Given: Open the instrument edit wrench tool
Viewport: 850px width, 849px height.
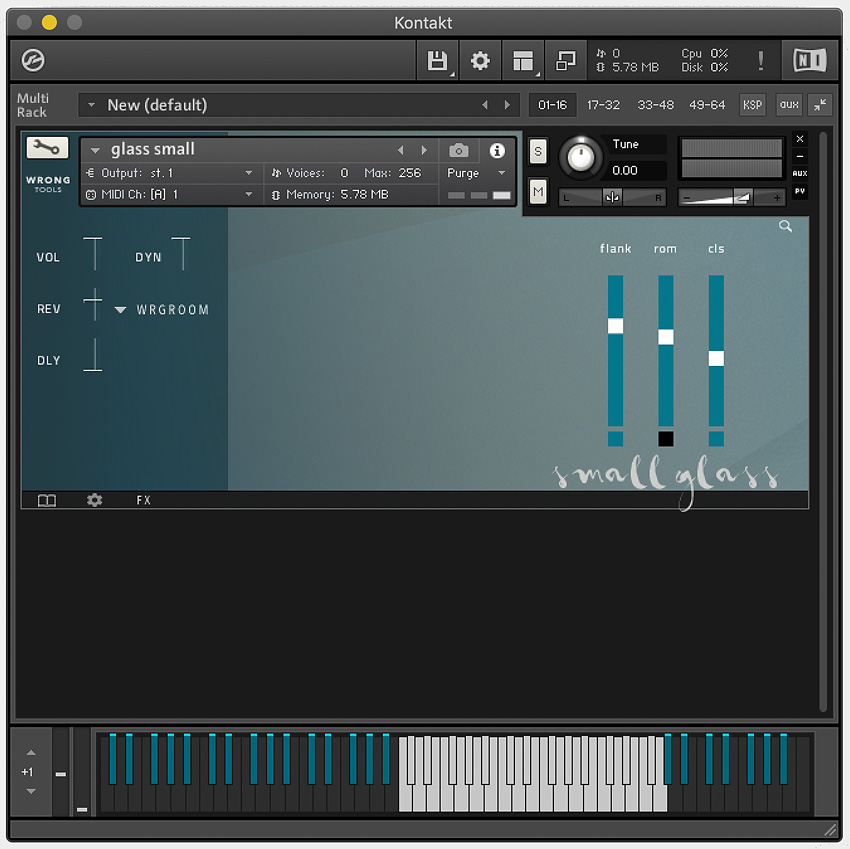Looking at the screenshot, I should (47, 149).
